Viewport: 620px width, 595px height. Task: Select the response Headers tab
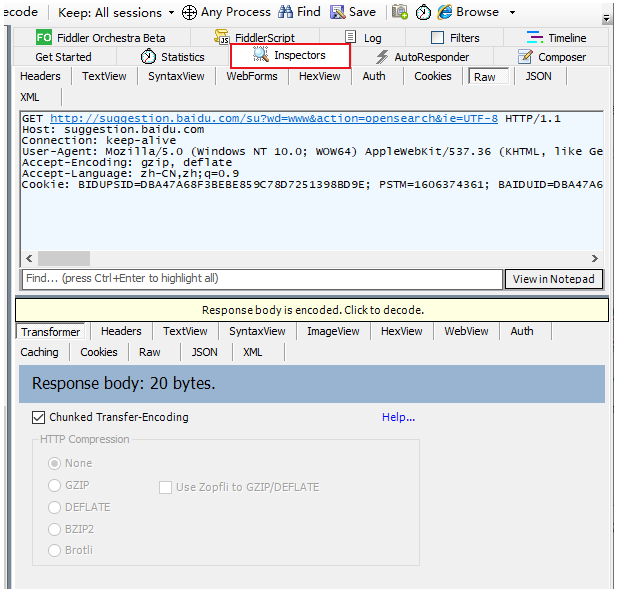tap(121, 331)
